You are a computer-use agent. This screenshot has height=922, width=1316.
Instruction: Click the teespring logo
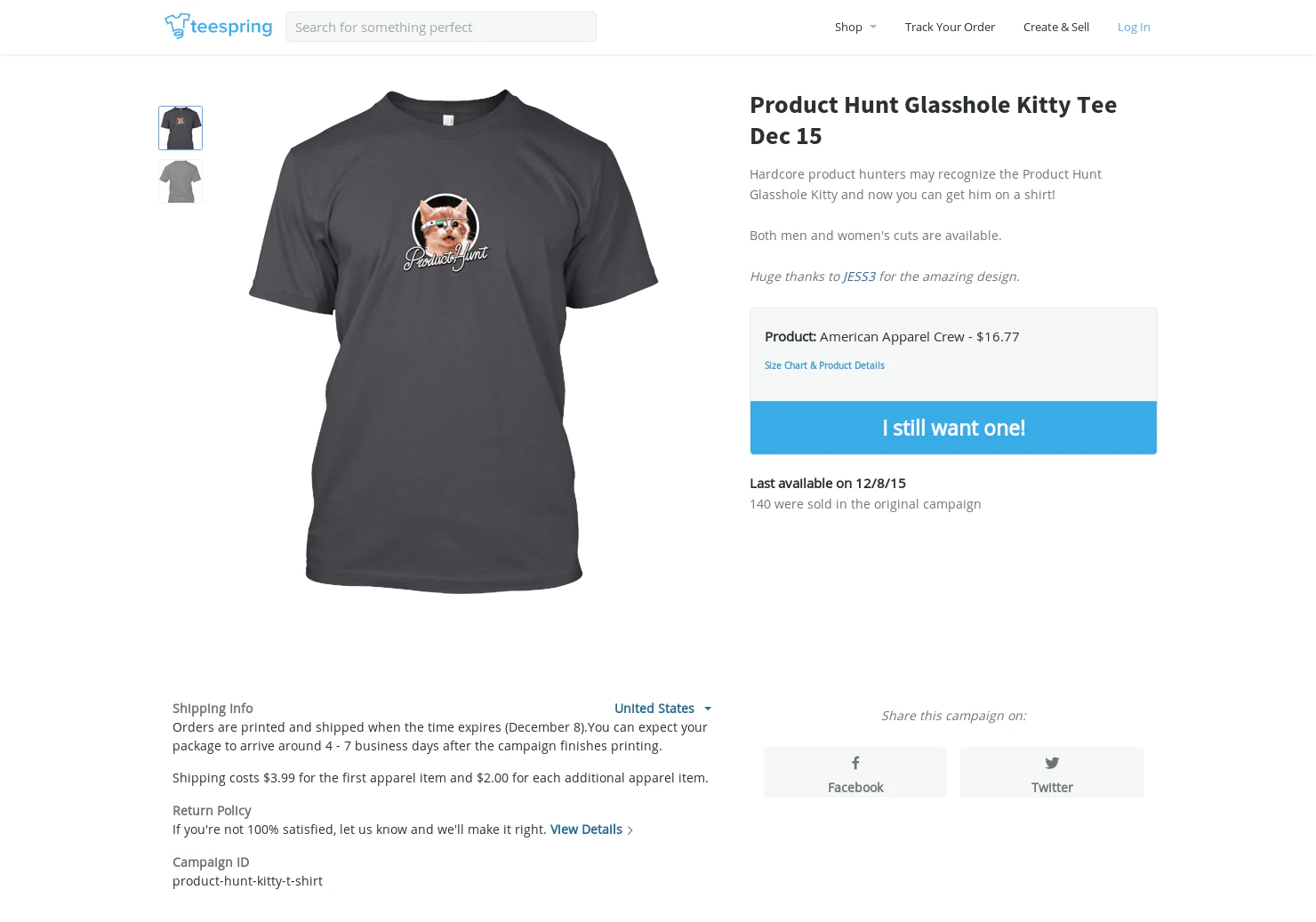coord(218,27)
